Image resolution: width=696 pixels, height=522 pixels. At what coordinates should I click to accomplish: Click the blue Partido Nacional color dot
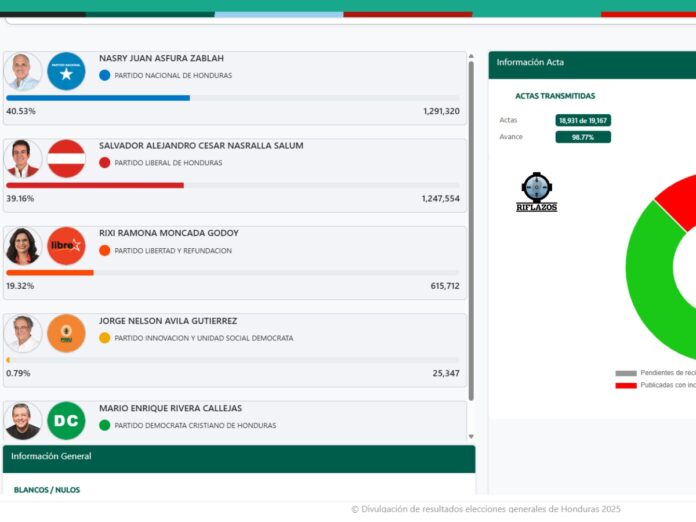tap(105, 76)
